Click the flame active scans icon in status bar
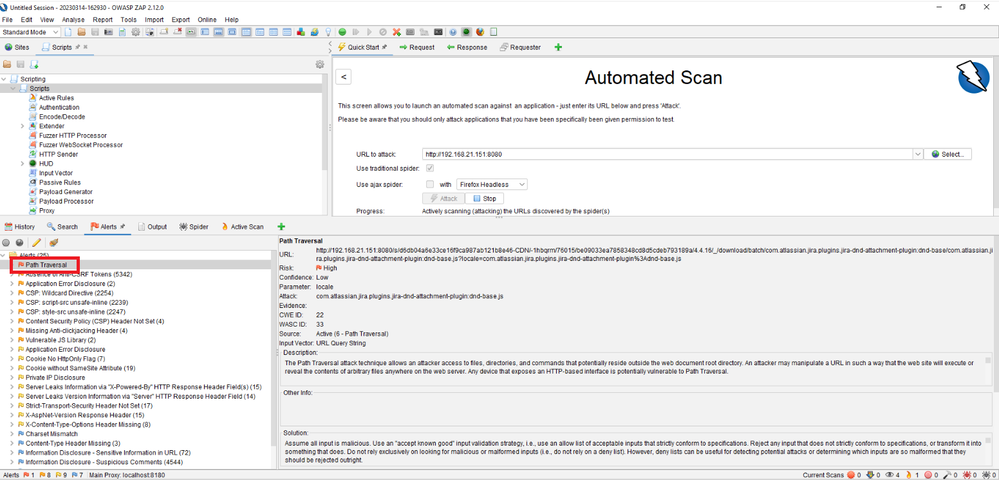Screen dimensions: 999x480 pos(909,475)
